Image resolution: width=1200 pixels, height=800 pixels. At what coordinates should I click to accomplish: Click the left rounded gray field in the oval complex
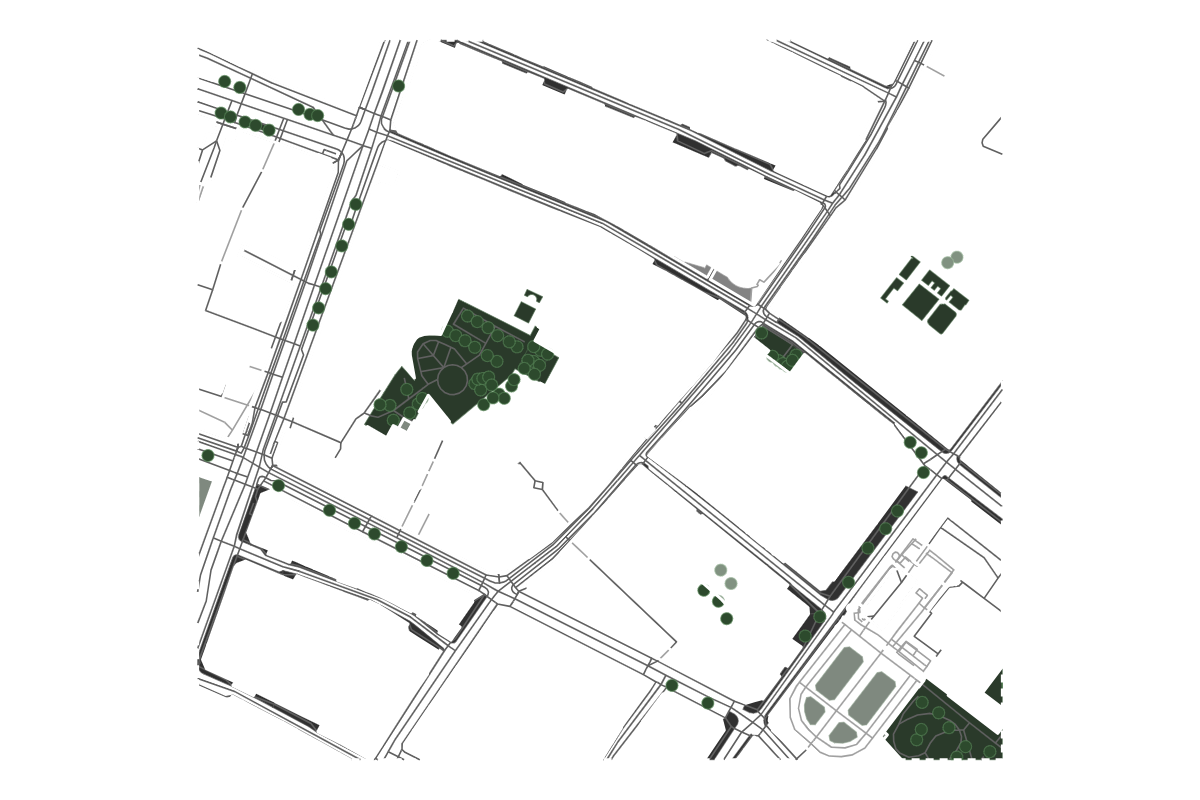tap(839, 672)
